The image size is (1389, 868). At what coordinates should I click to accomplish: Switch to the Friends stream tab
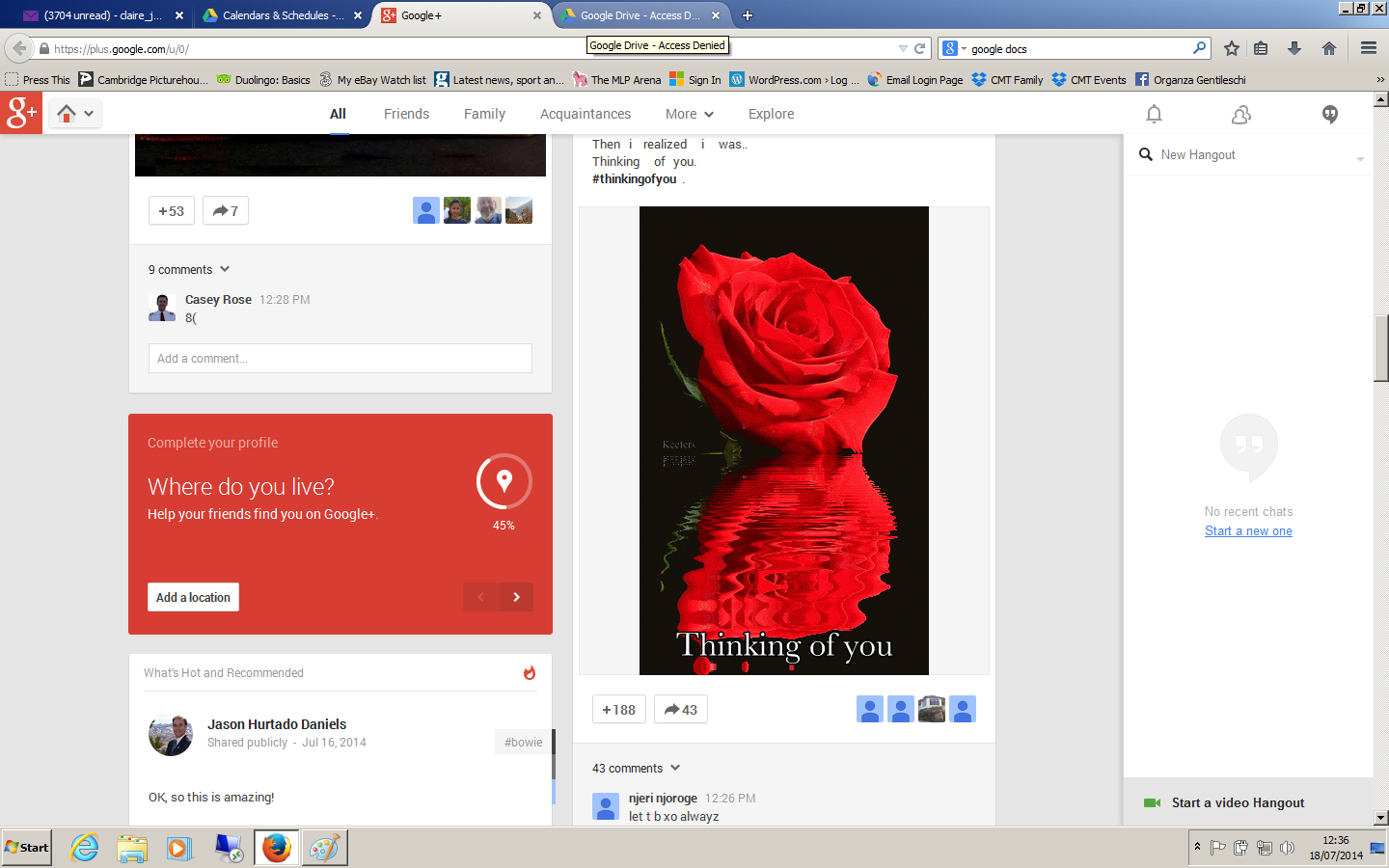406,114
